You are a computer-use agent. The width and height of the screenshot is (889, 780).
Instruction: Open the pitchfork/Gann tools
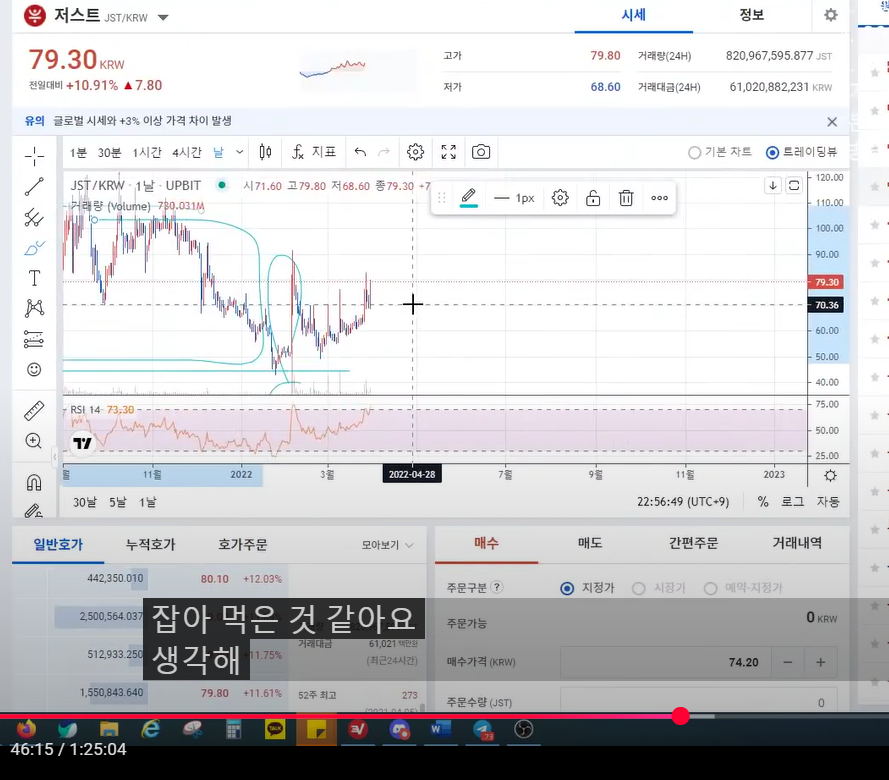pyautogui.click(x=34, y=217)
